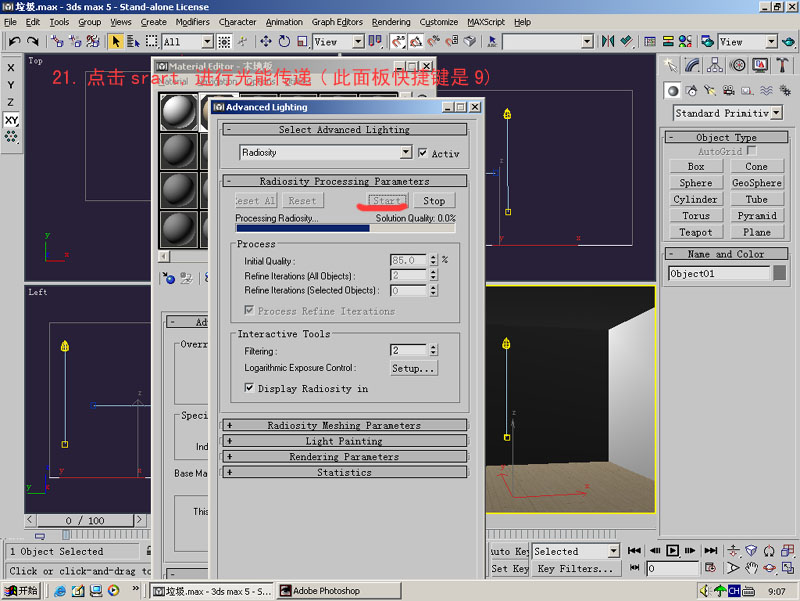Viewport: 800px width, 601px height.
Task: Toggle the Angle Snap button
Action: point(416,41)
